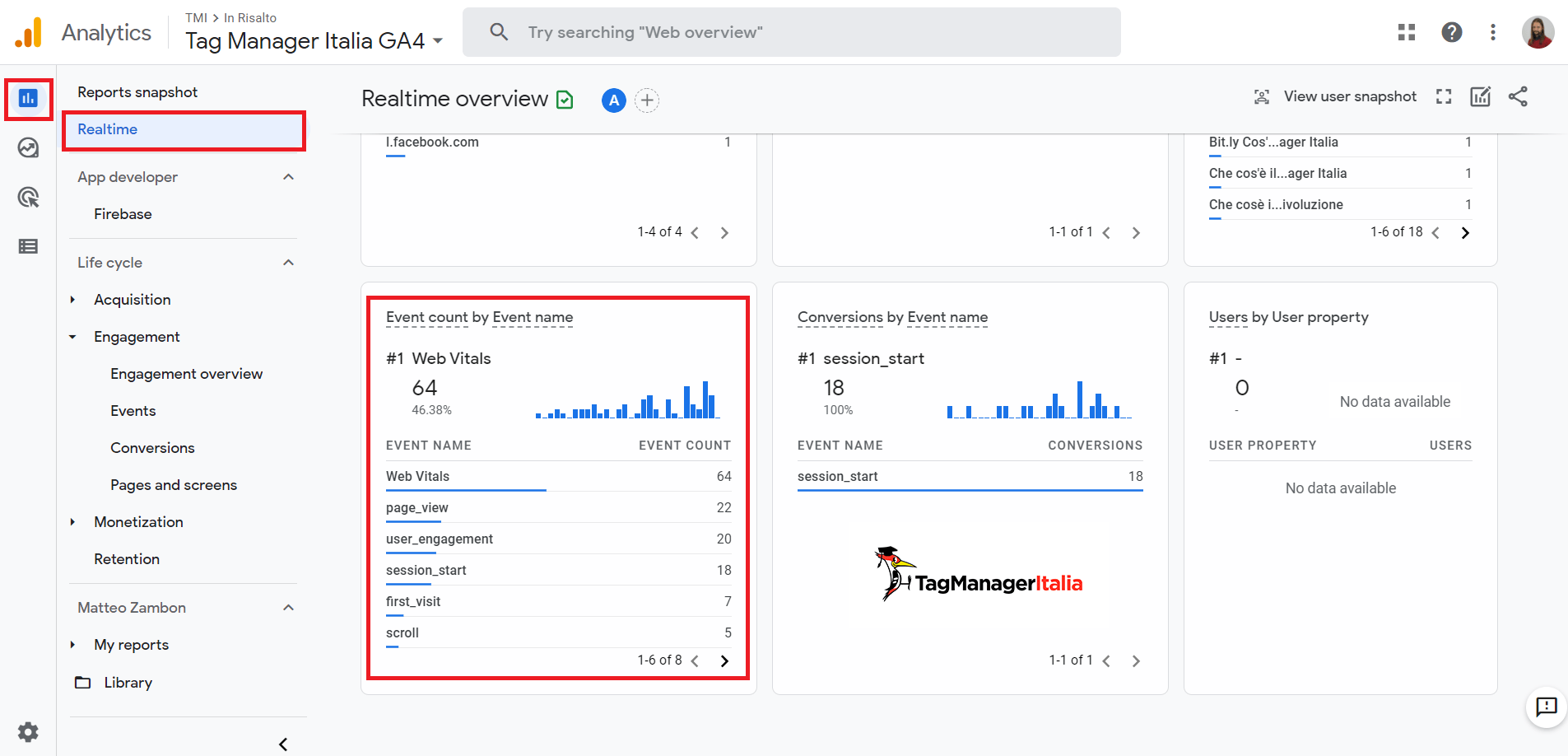1568x756 pixels.
Task: Open the Help icon
Action: [1452, 32]
